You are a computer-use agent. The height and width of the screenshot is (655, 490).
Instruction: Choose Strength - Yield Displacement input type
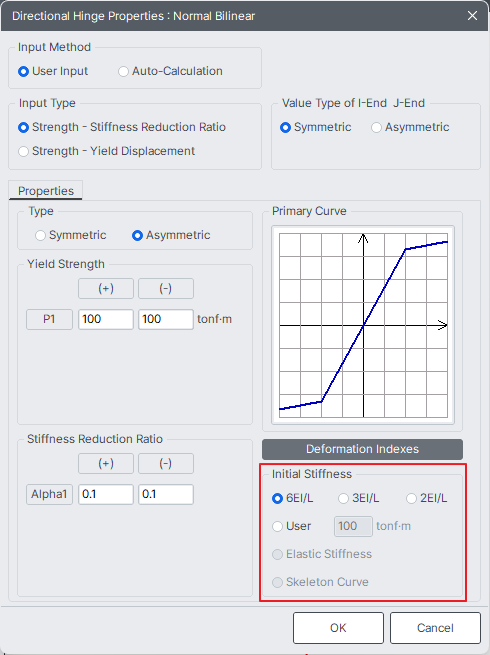pyautogui.click(x=107, y=151)
